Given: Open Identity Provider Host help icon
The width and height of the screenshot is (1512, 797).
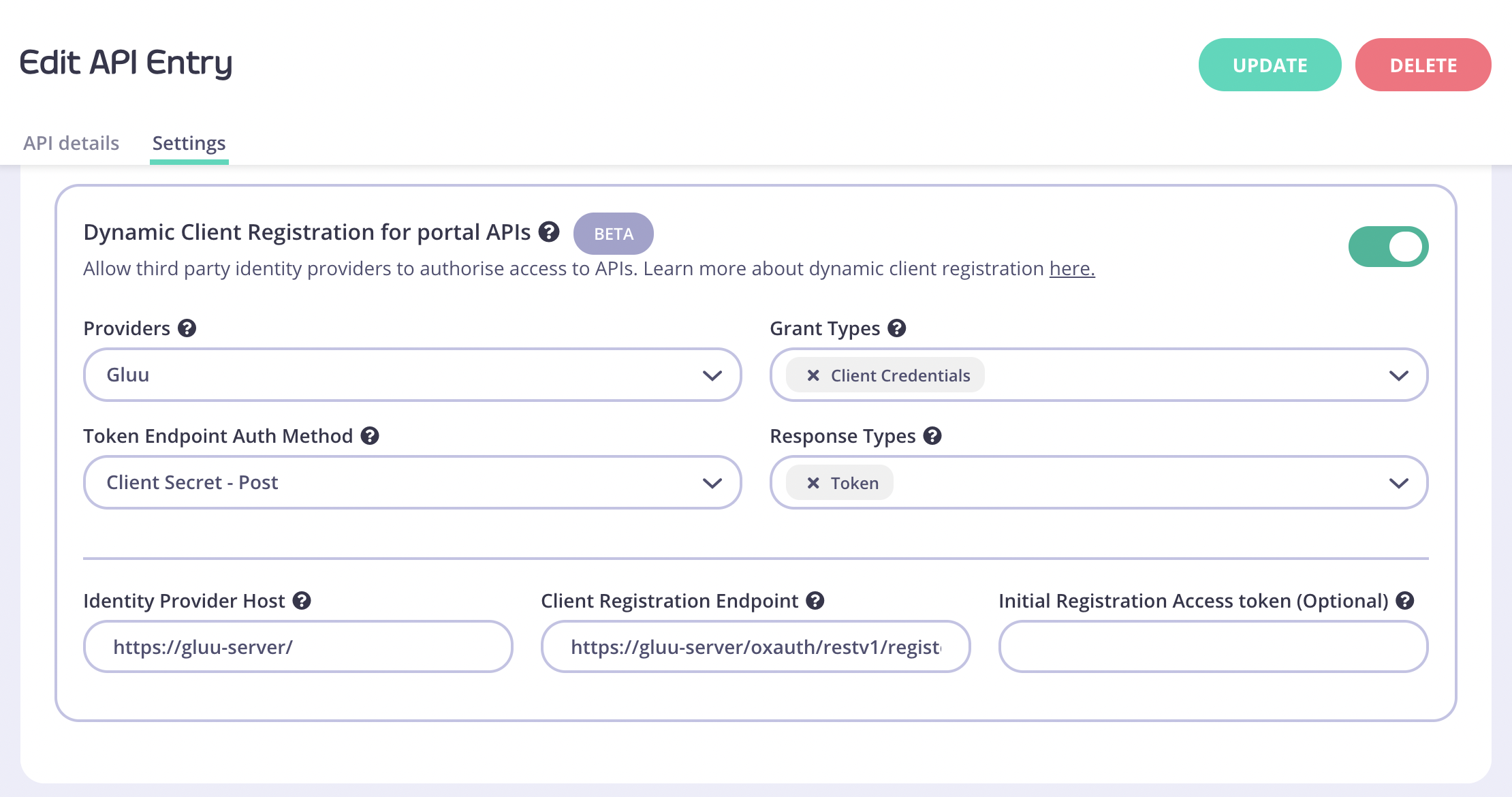Looking at the screenshot, I should pyautogui.click(x=302, y=601).
